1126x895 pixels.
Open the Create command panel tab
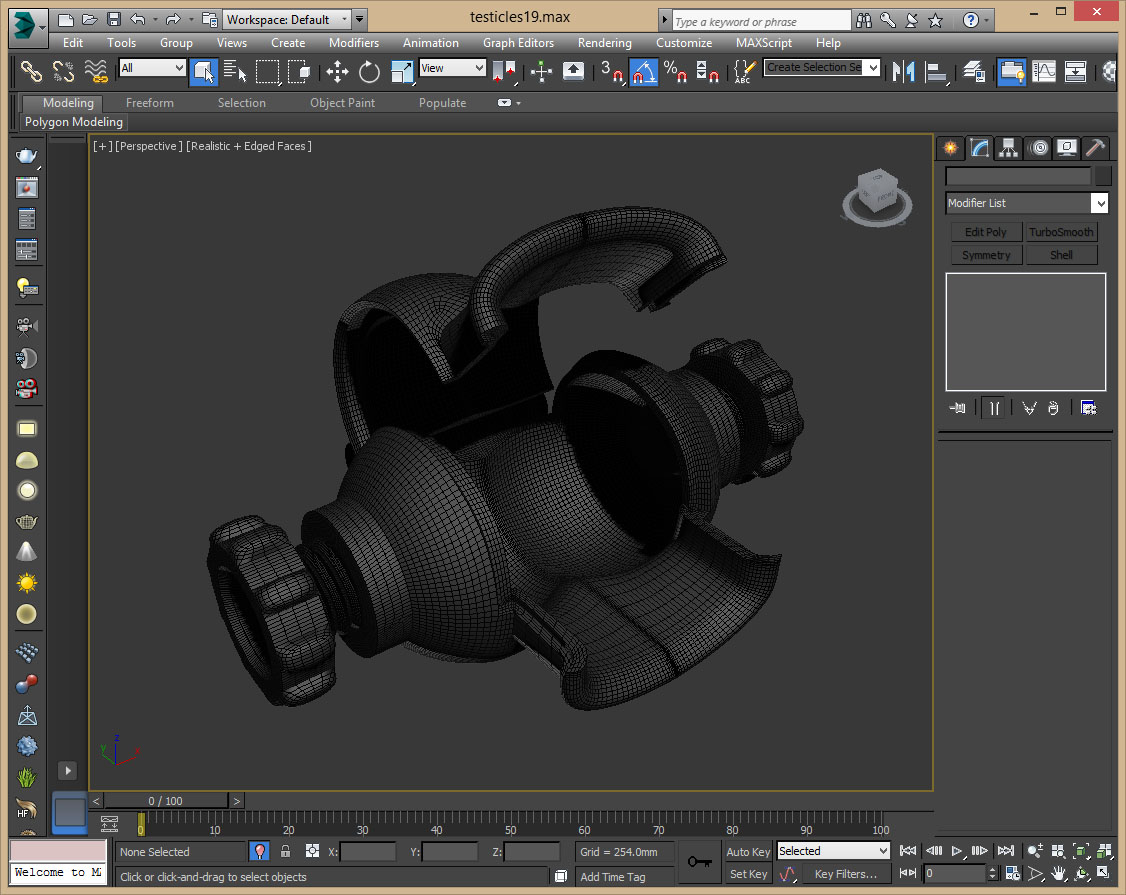tap(951, 148)
